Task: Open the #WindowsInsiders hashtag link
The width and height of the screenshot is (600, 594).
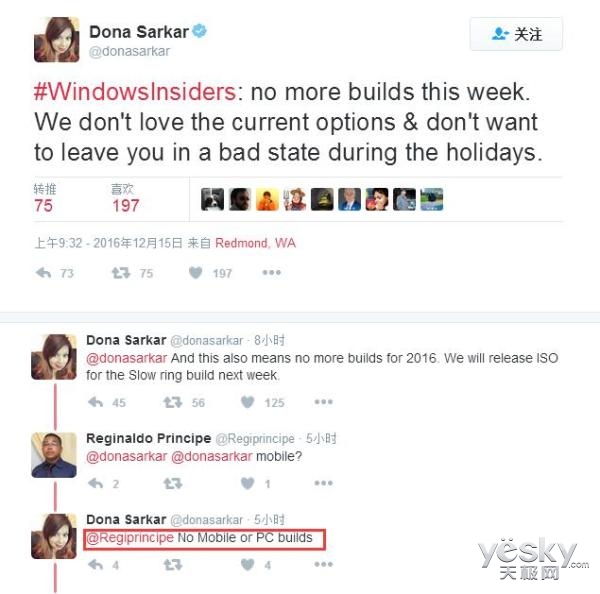Action: [135, 92]
